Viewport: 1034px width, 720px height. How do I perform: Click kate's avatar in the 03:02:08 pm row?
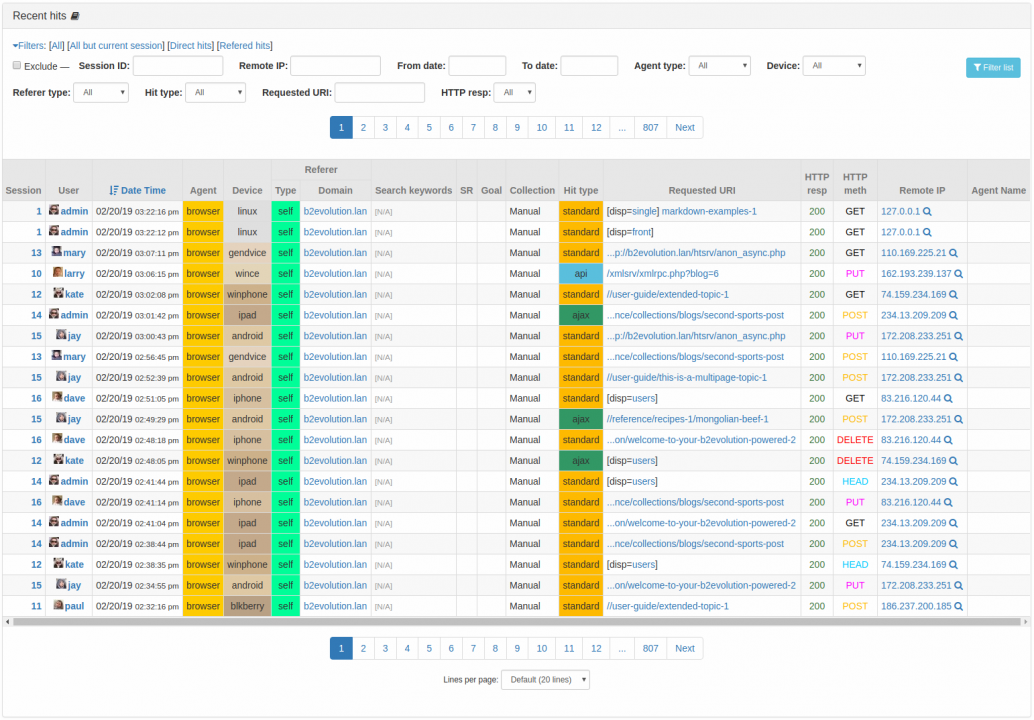58,293
